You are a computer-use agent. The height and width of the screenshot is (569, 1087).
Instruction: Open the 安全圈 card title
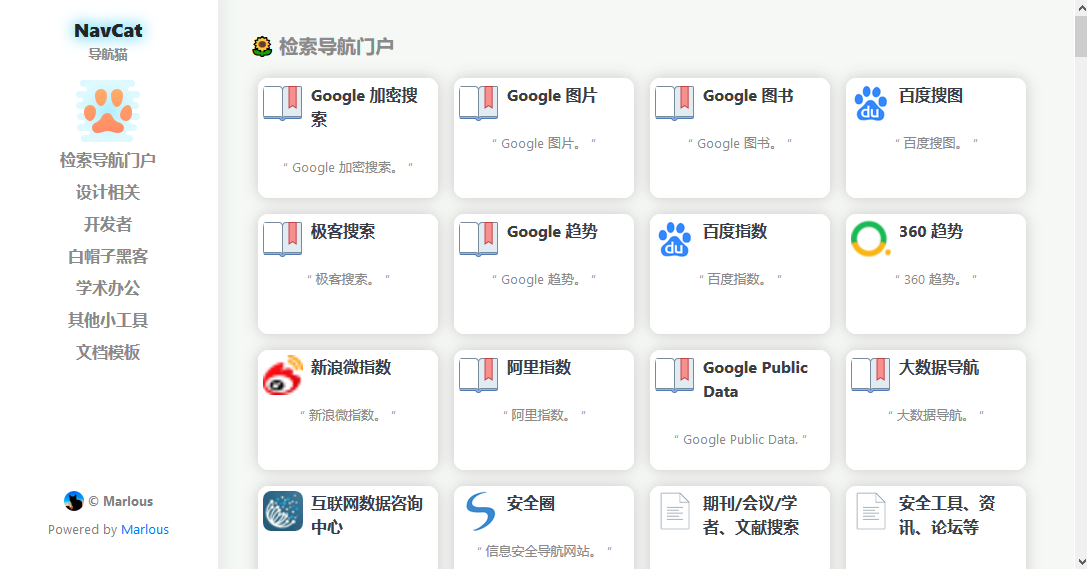pos(531,503)
